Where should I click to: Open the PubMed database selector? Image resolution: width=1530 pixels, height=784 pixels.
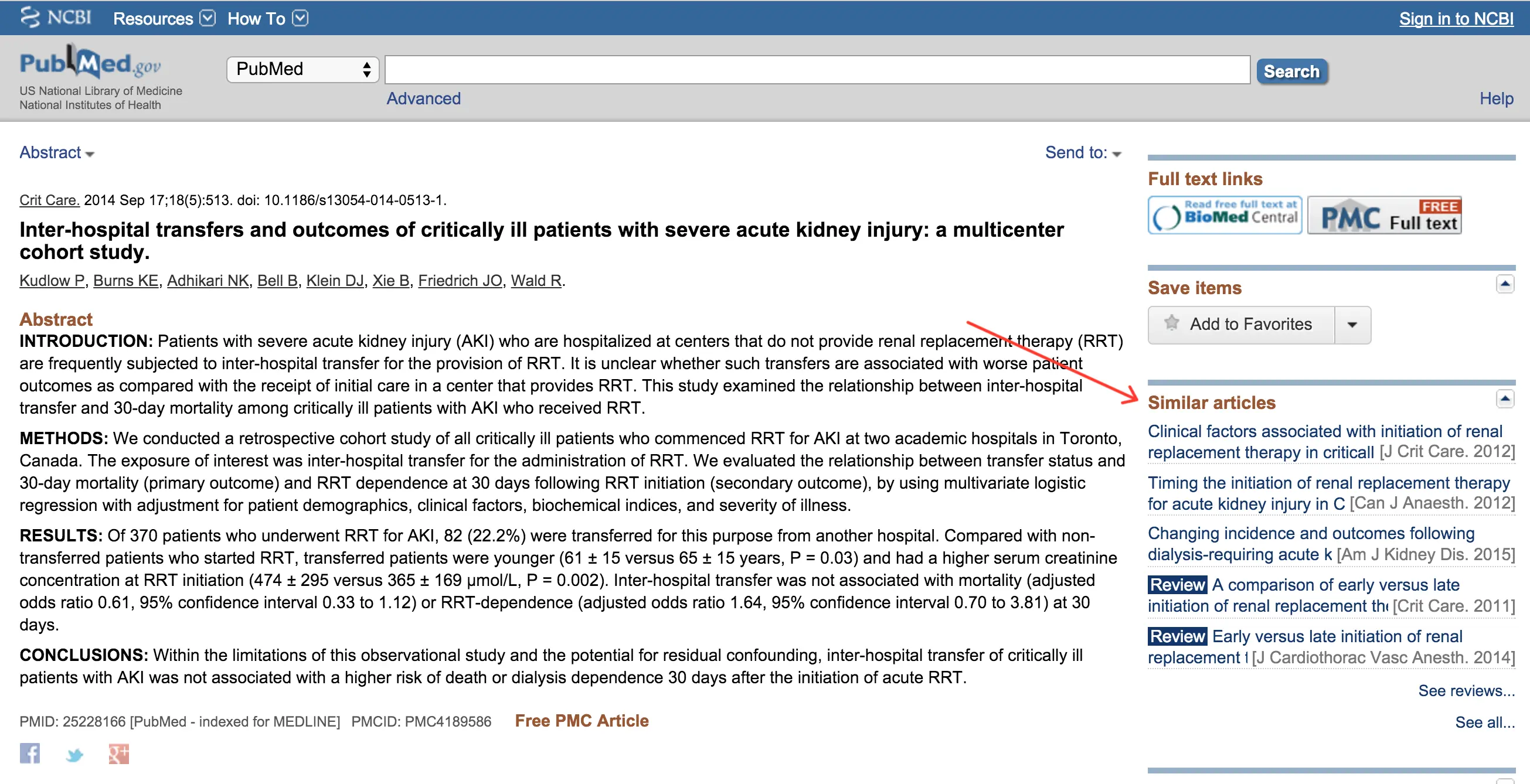coord(302,70)
